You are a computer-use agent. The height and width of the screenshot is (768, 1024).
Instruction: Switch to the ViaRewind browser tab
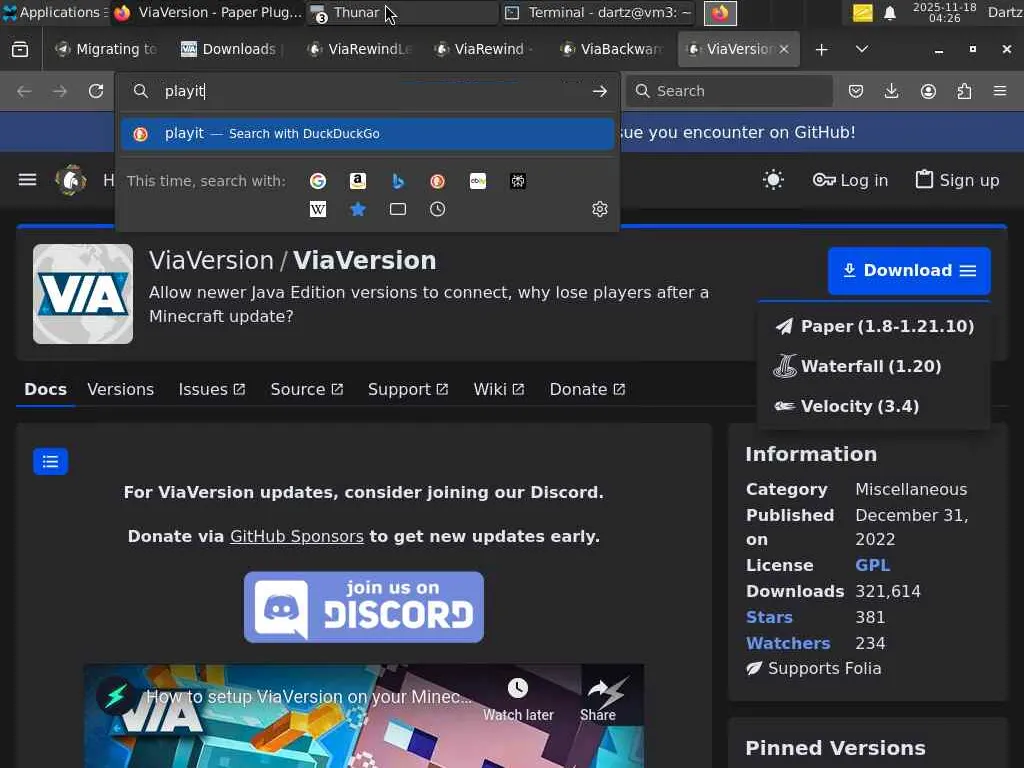(x=485, y=50)
